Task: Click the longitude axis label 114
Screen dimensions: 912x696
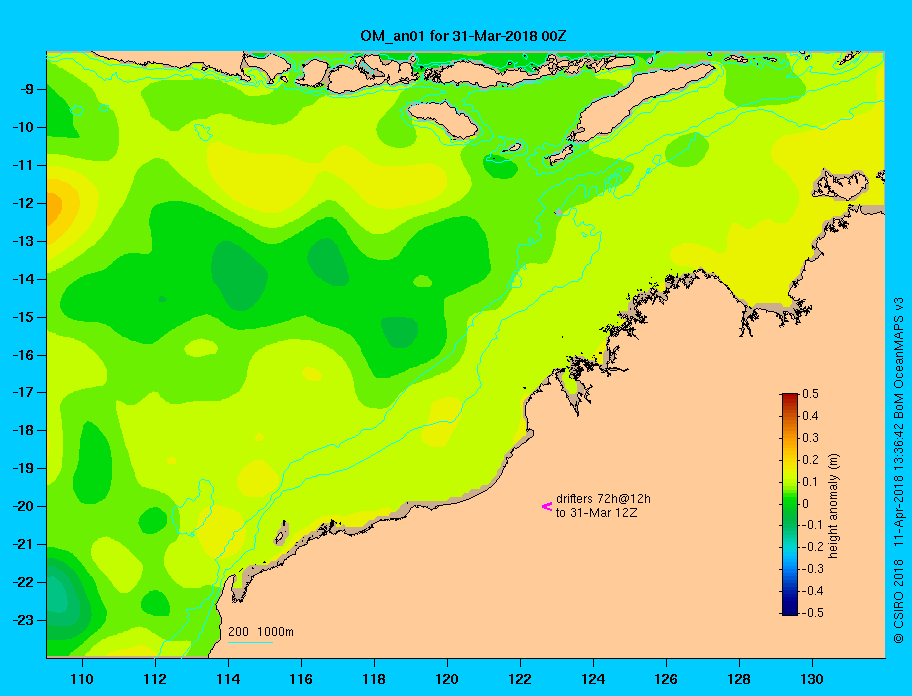Action: [x=228, y=679]
